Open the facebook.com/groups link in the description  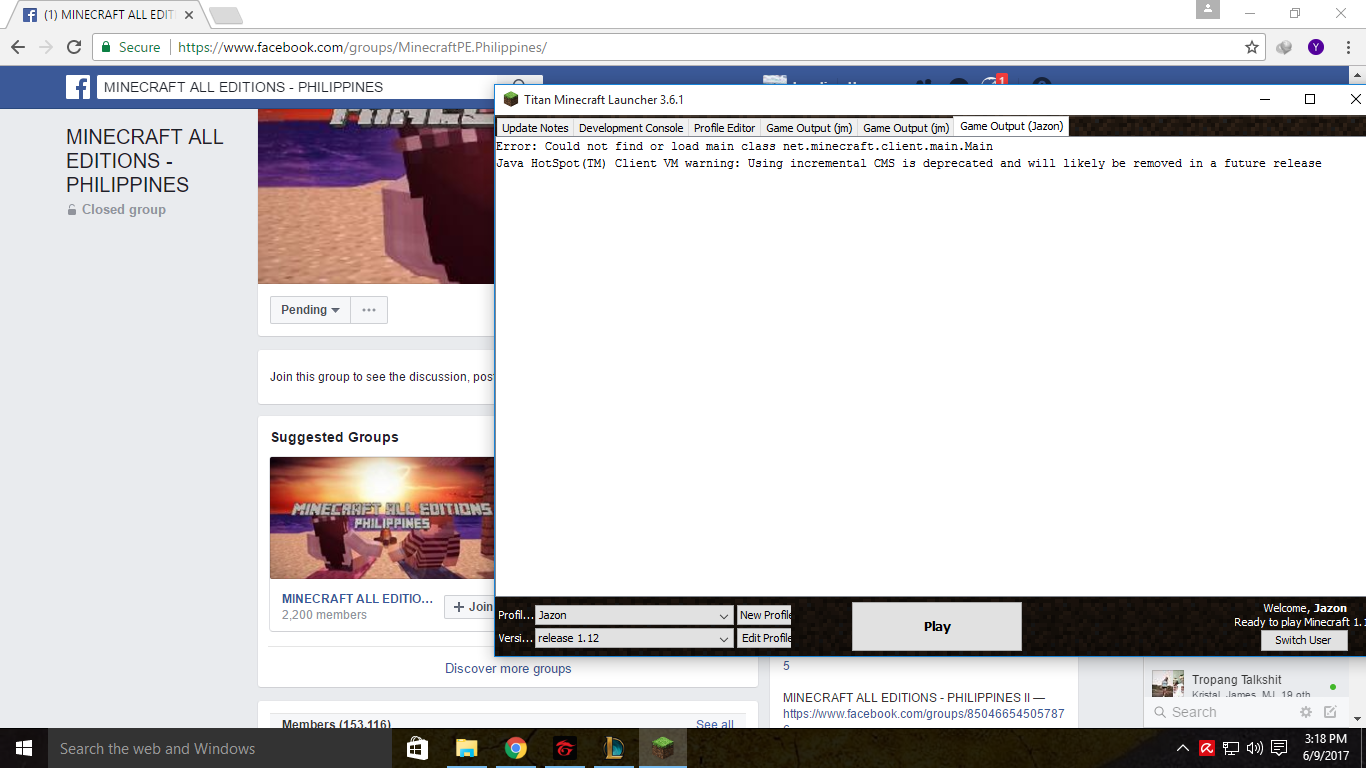click(x=924, y=714)
